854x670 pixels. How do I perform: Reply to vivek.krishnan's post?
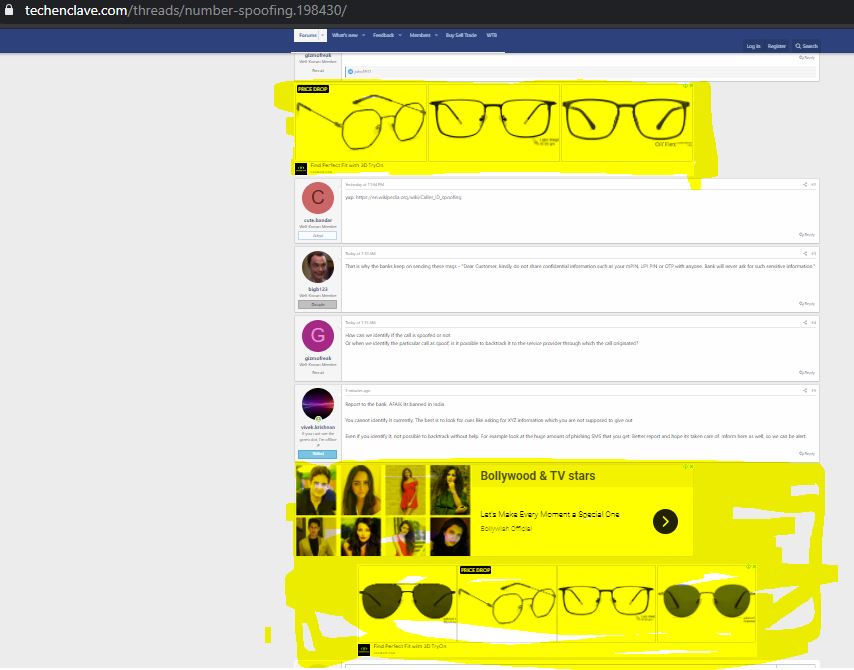point(807,454)
